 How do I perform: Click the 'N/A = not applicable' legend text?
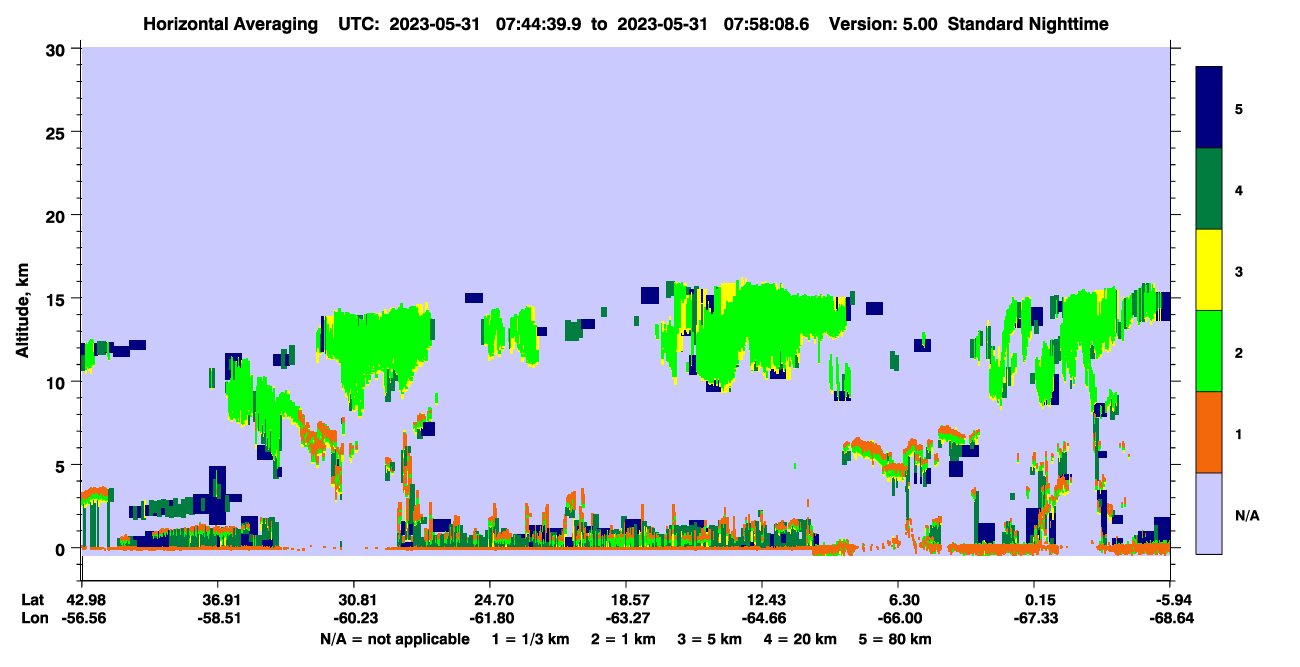394,639
